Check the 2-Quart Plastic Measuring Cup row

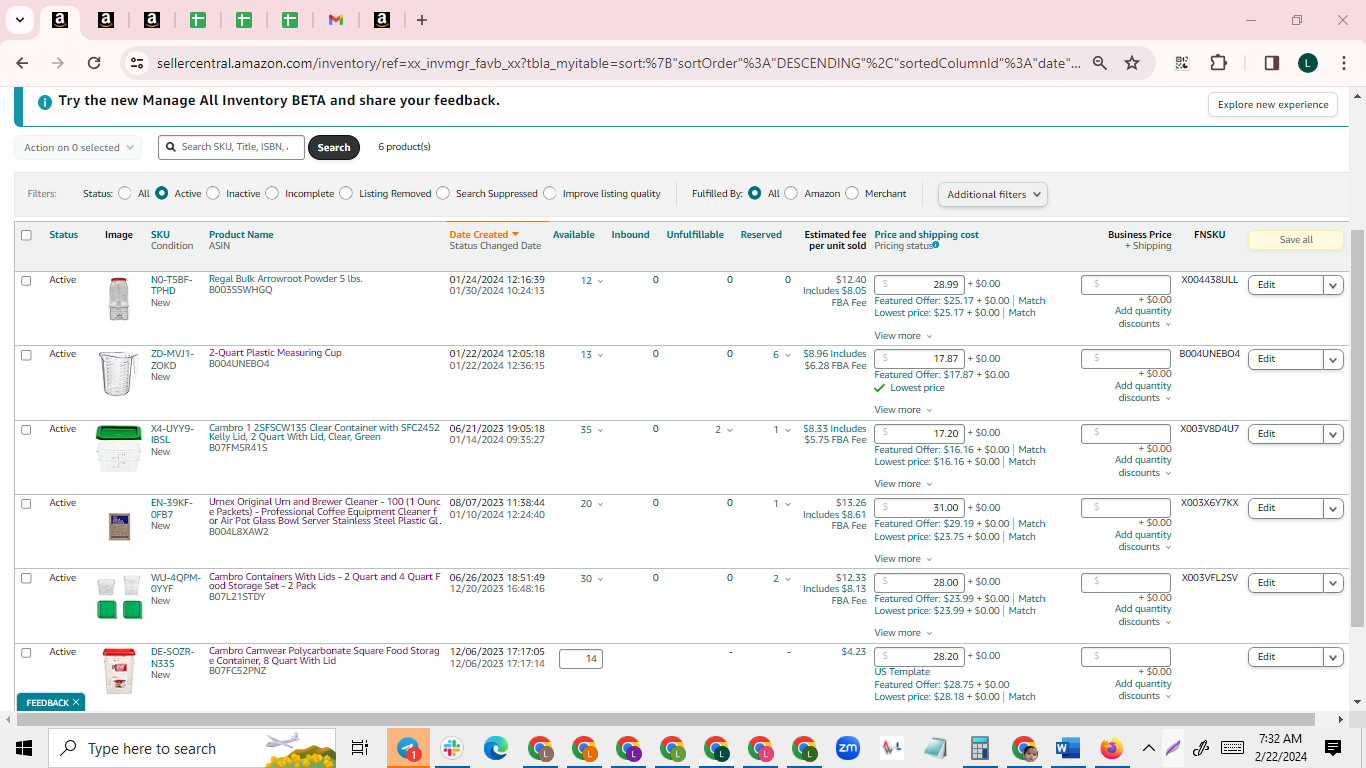point(26,355)
